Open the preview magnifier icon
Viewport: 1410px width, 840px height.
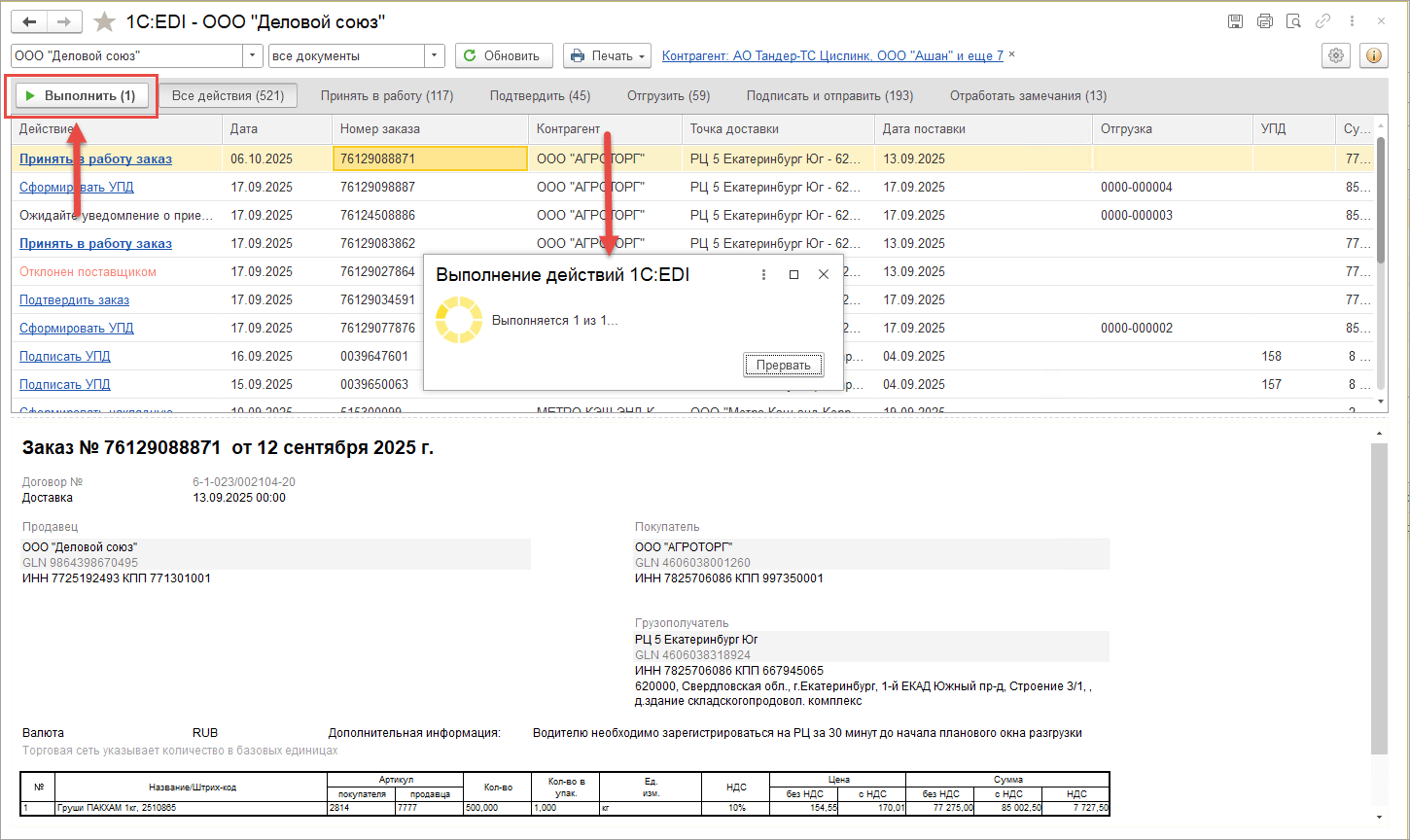tap(1293, 21)
